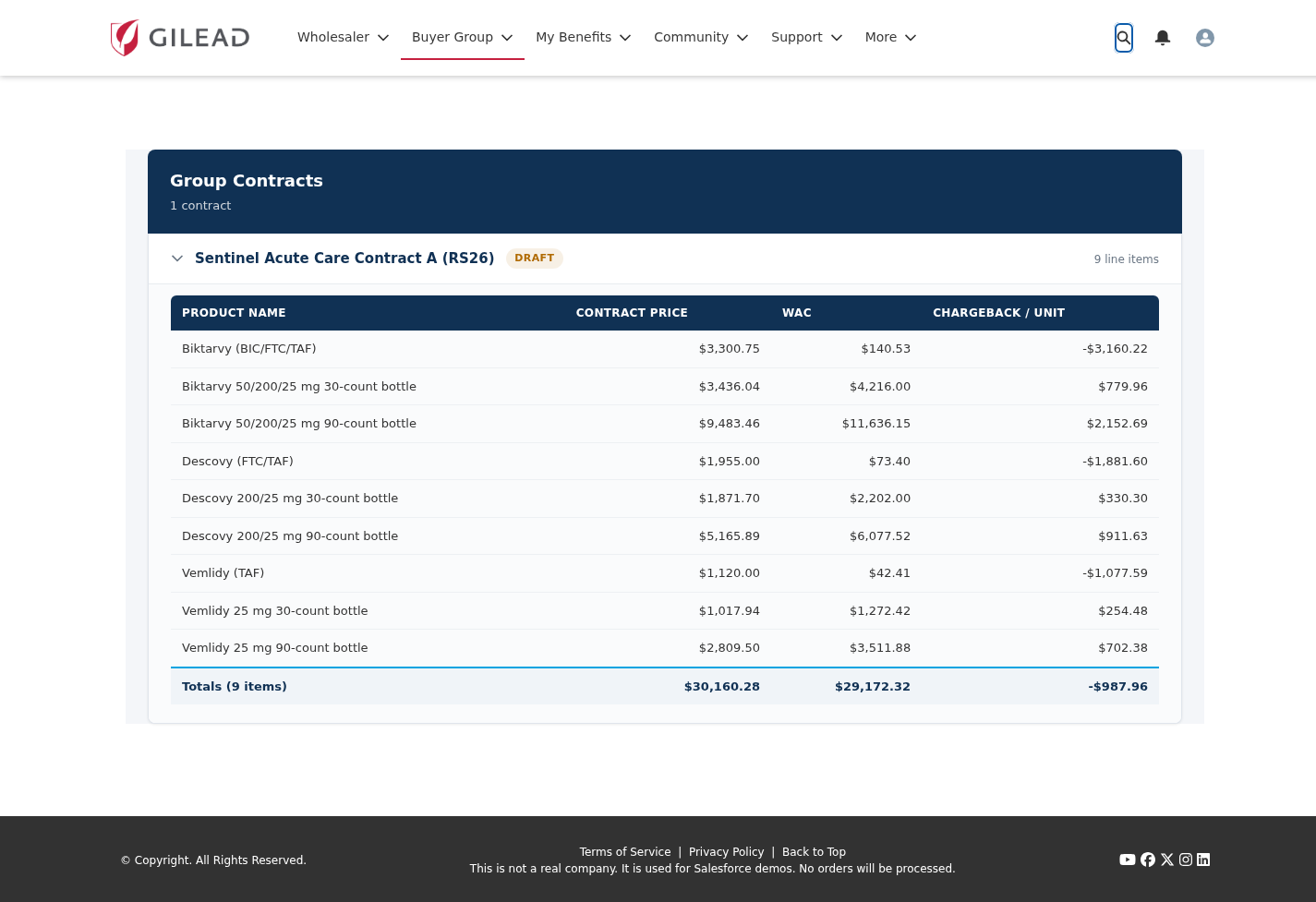Open the Wholesaler menu
The image size is (1316, 902).
click(x=344, y=38)
